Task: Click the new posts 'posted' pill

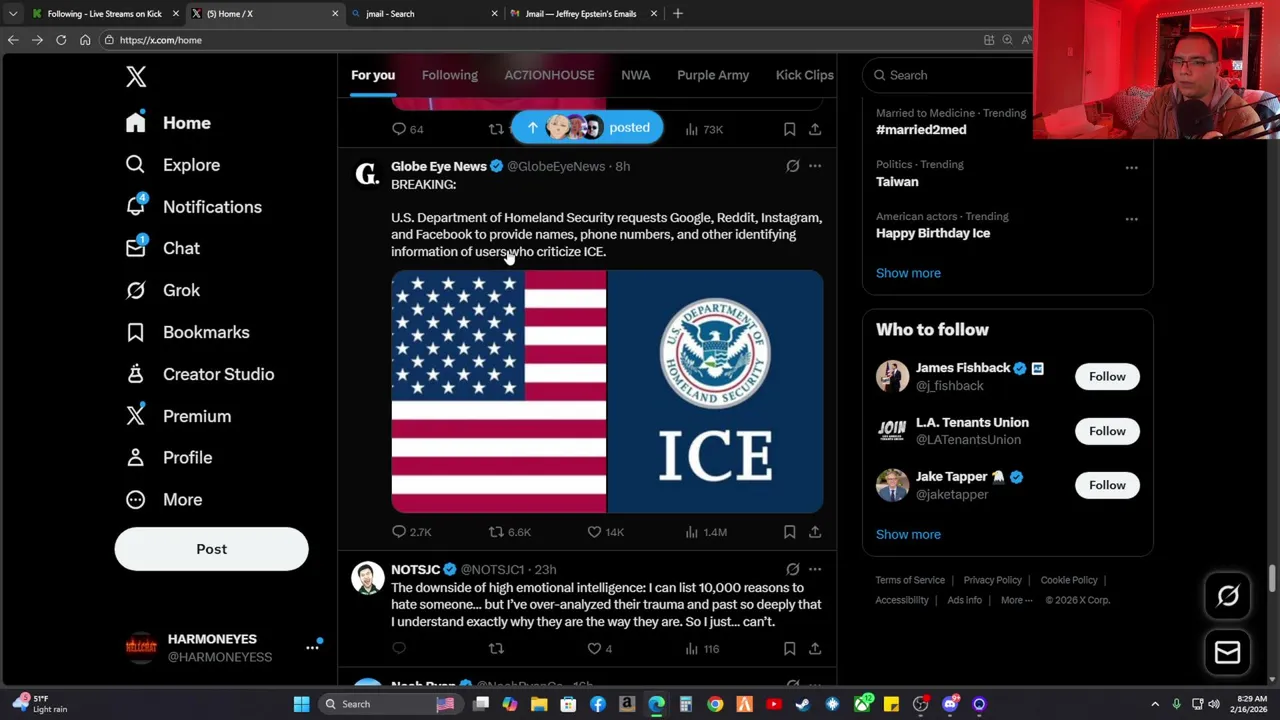Action: click(x=587, y=127)
